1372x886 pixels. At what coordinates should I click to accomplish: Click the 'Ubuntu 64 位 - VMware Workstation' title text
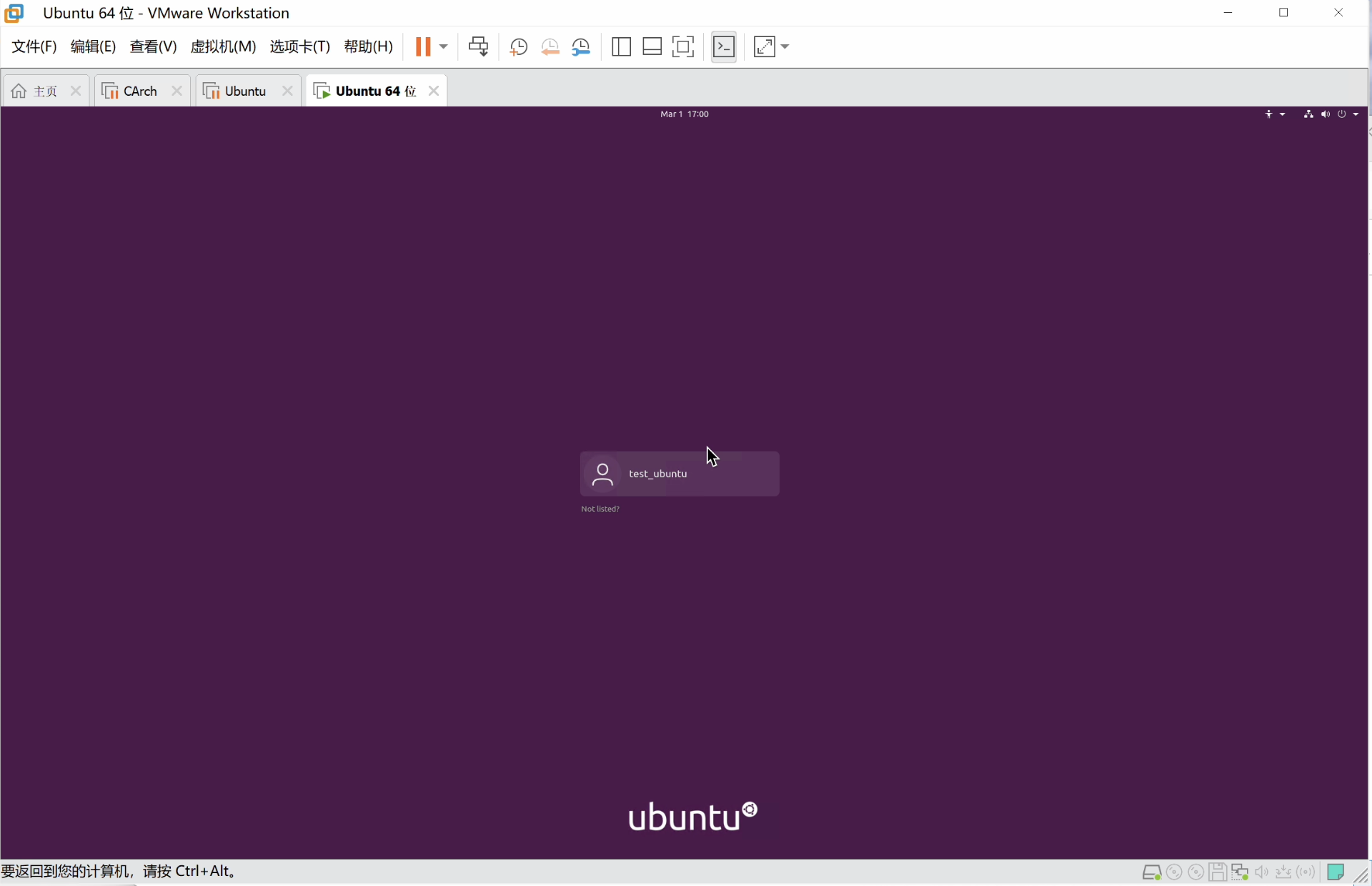tap(166, 13)
